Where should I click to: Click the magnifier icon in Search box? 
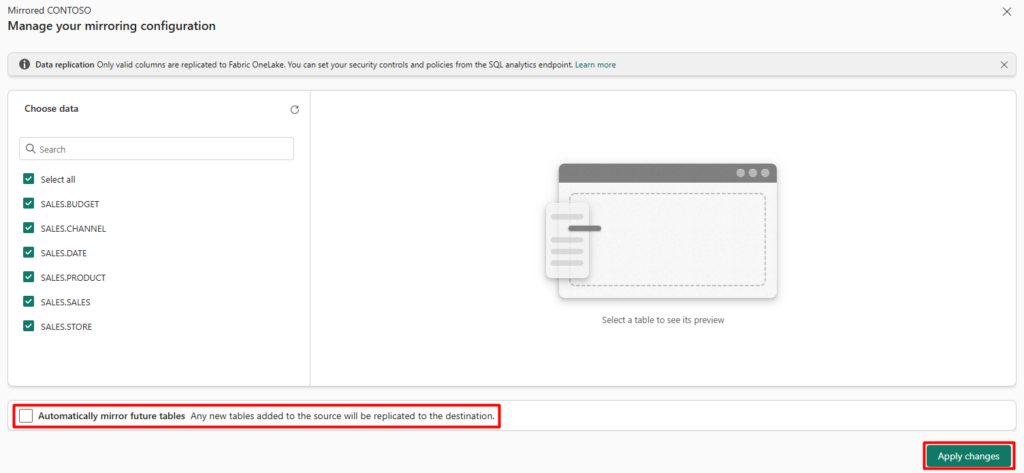[30, 149]
